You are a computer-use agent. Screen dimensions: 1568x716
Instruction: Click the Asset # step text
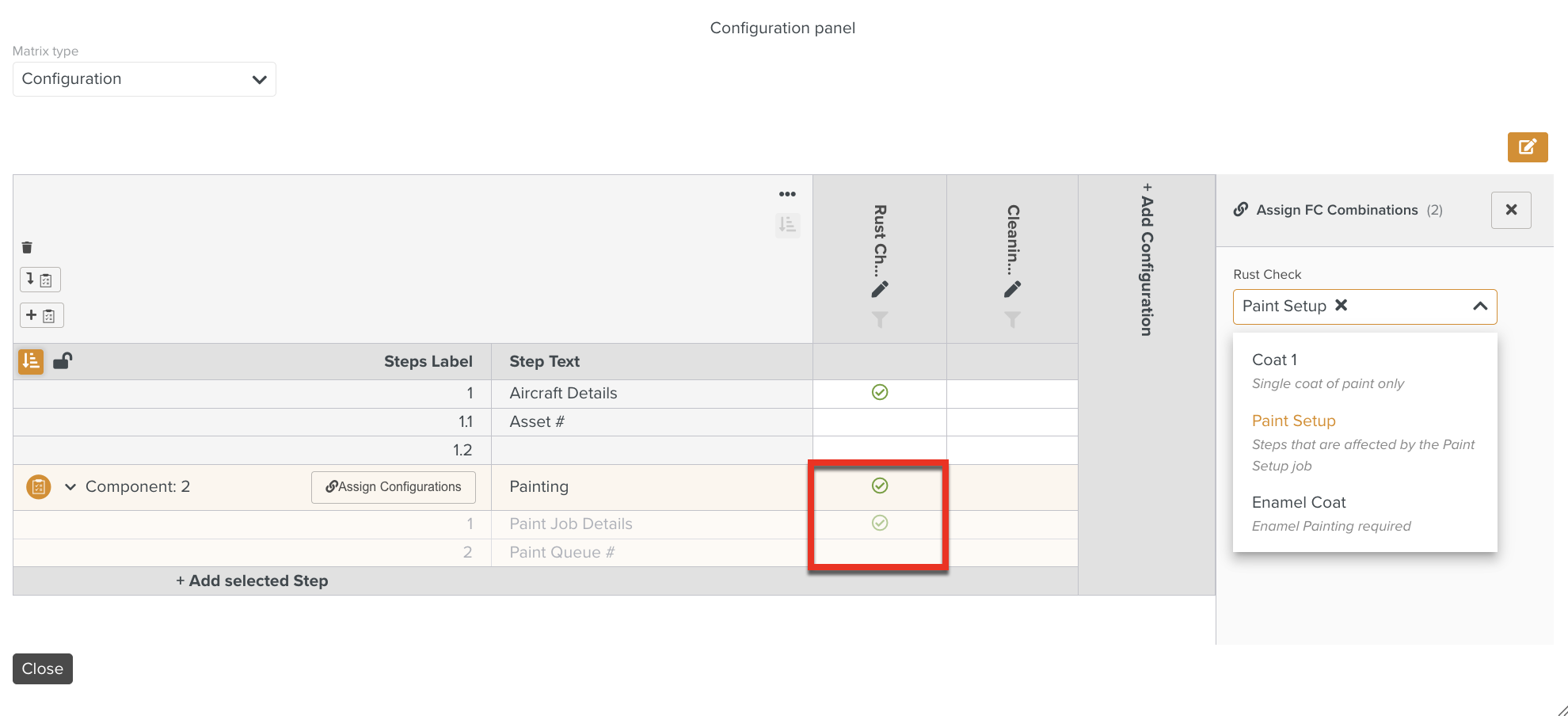click(x=537, y=421)
